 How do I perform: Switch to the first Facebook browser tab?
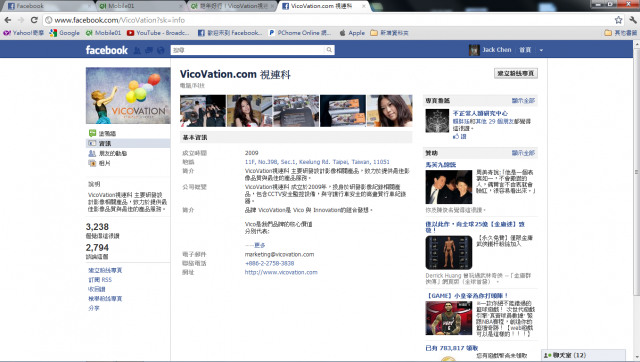point(49,6)
